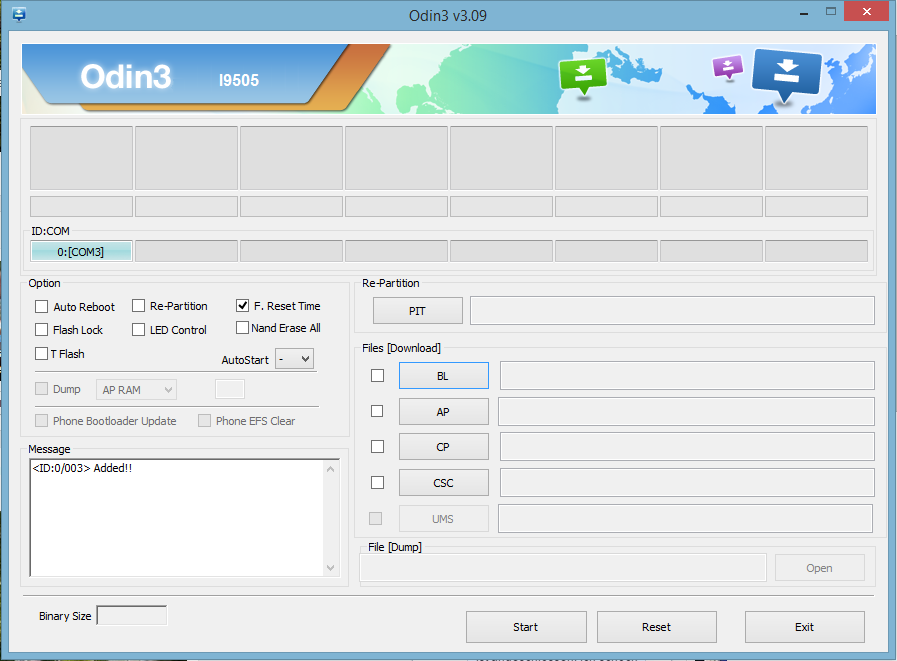Open the AutoStart dropdown

pyautogui.click(x=294, y=358)
